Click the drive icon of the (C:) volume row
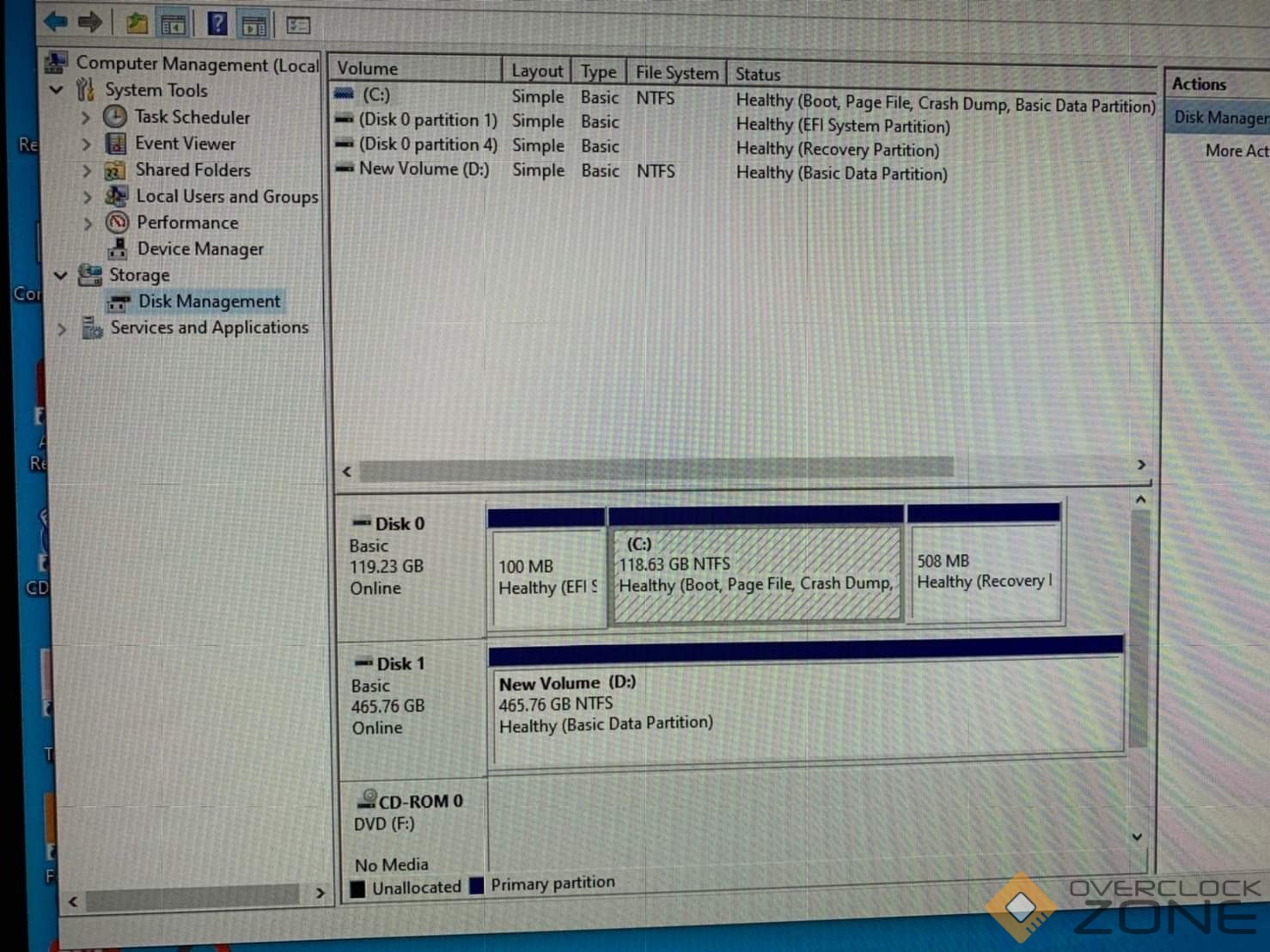Screen dimensions: 1270x952 (344, 94)
